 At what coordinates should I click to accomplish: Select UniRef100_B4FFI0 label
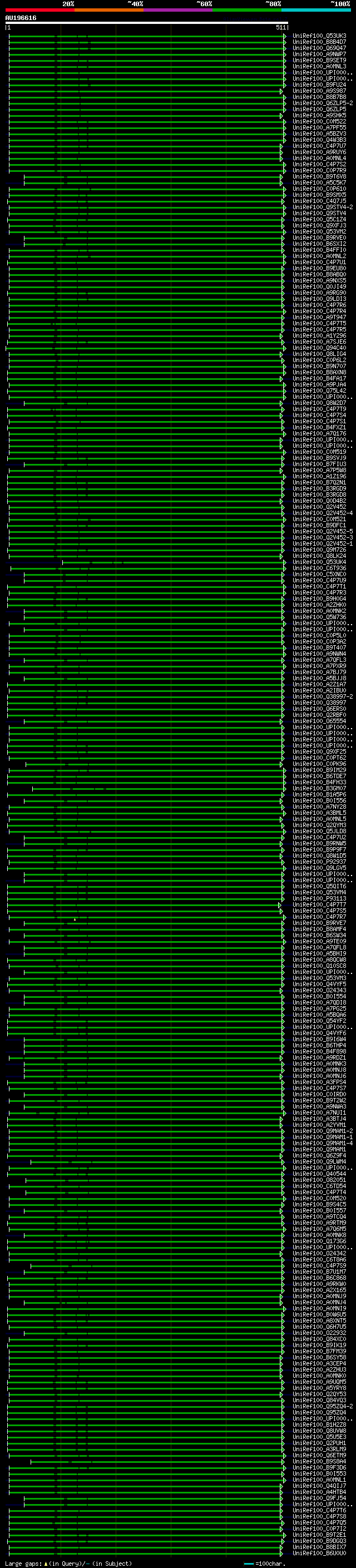click(x=319, y=250)
